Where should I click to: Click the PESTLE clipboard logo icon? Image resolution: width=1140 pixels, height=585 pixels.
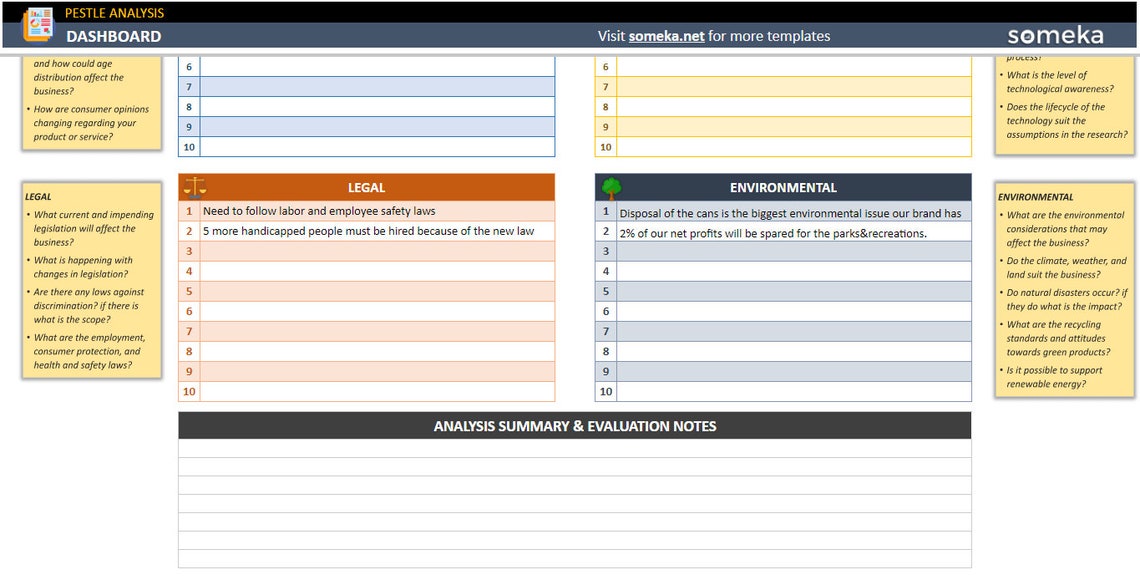[38, 25]
